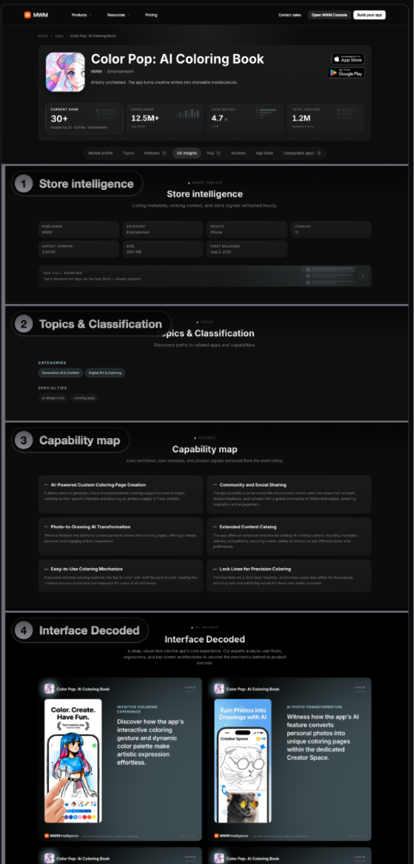
Task: Select the Generative AI & Content category chip
Action: coord(61,373)
